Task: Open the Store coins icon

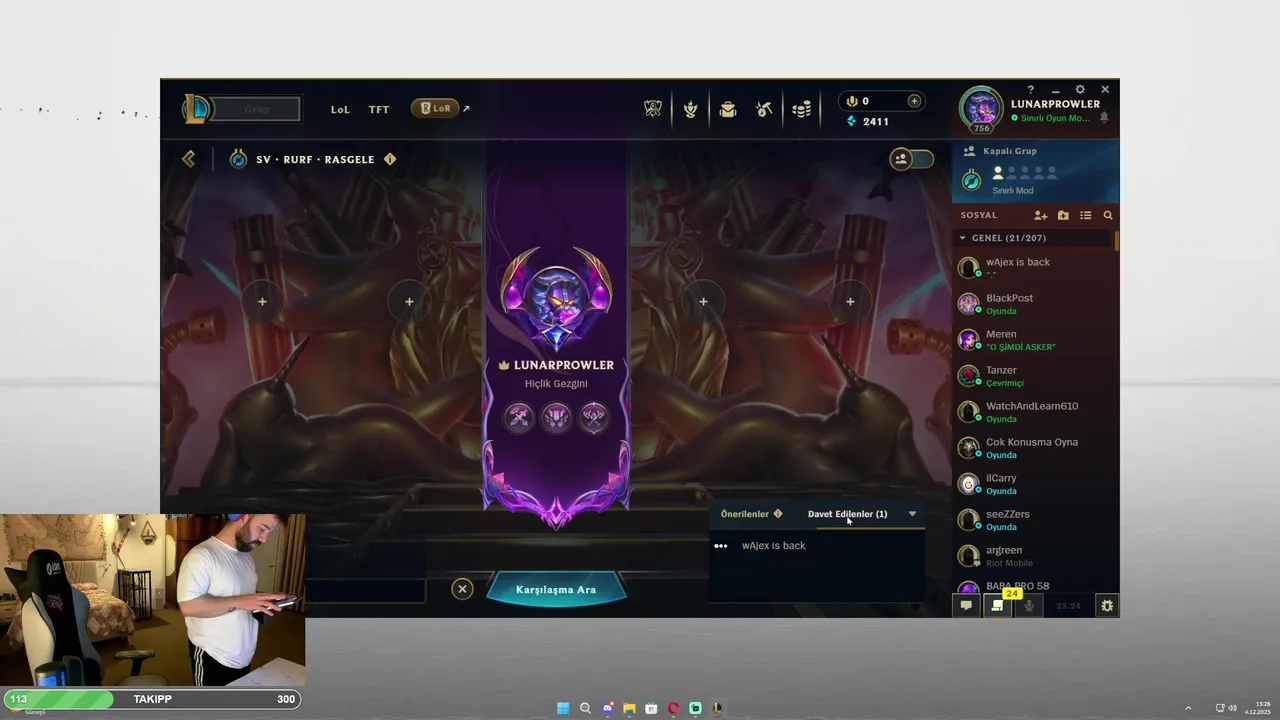Action: (x=802, y=109)
